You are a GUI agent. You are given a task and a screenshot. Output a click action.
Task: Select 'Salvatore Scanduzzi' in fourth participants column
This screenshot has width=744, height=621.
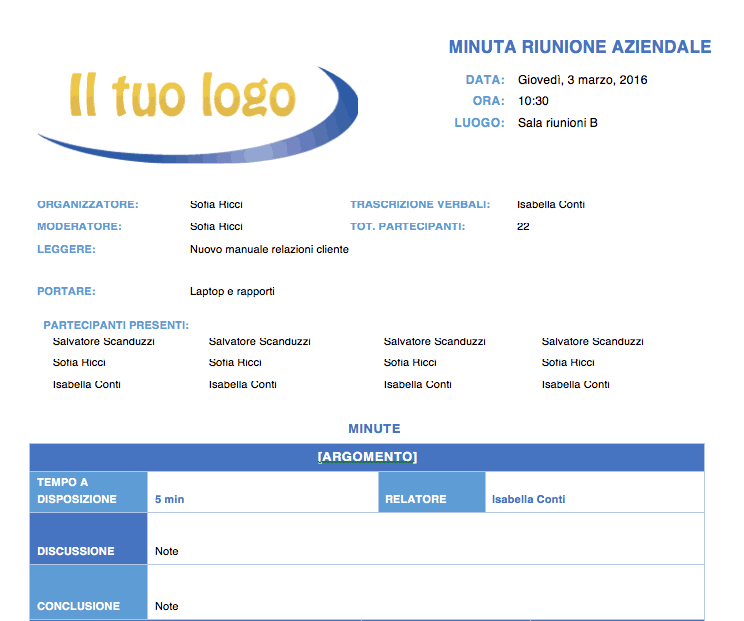coord(593,342)
